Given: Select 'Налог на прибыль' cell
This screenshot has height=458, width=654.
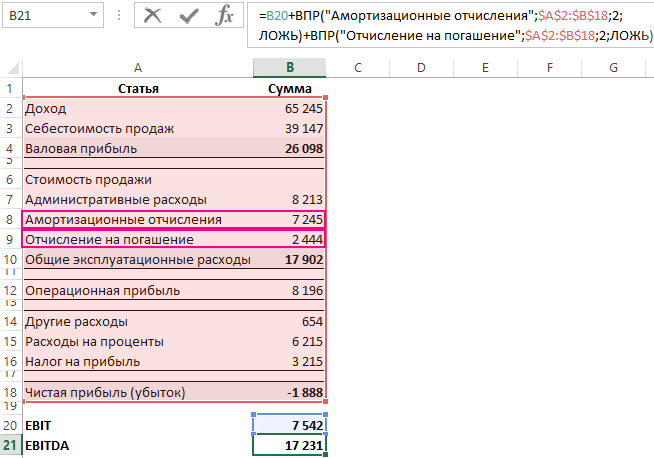Looking at the screenshot, I should pos(138,361).
